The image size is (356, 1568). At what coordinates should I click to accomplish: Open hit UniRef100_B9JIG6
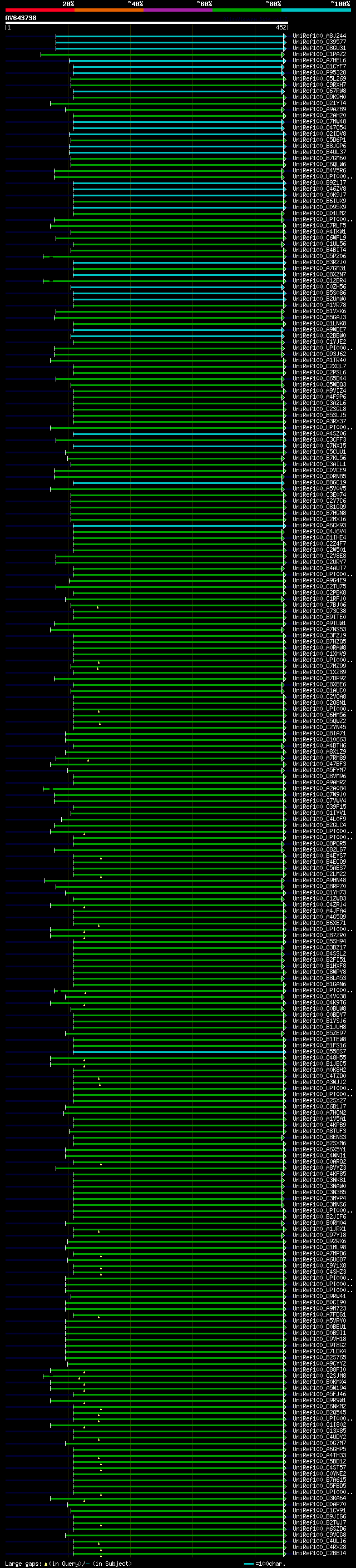(319, 1516)
